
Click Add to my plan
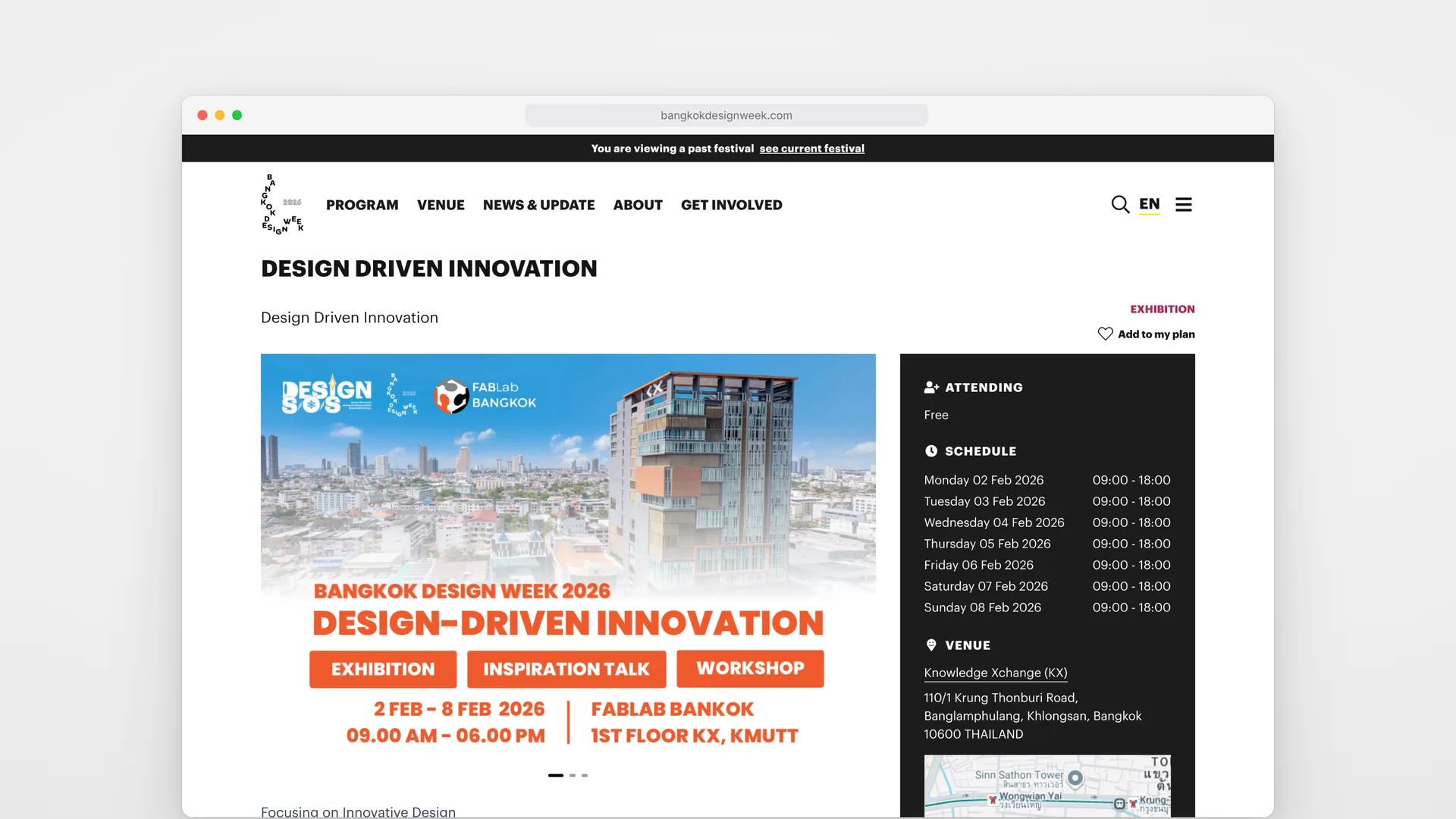pyautogui.click(x=1156, y=334)
